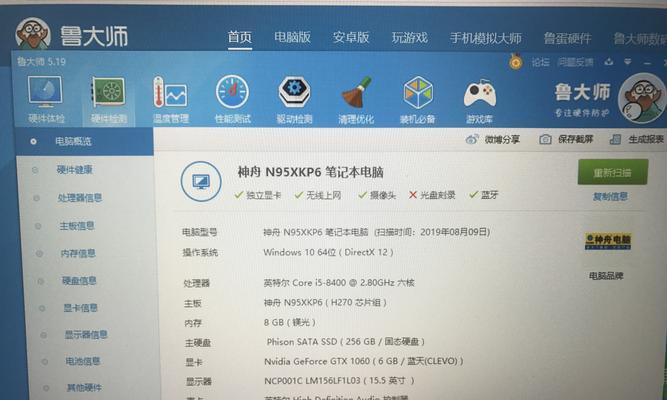Click the 鲁大师 logo on the website header
This screenshot has height=400, width=667.
point(71,34)
